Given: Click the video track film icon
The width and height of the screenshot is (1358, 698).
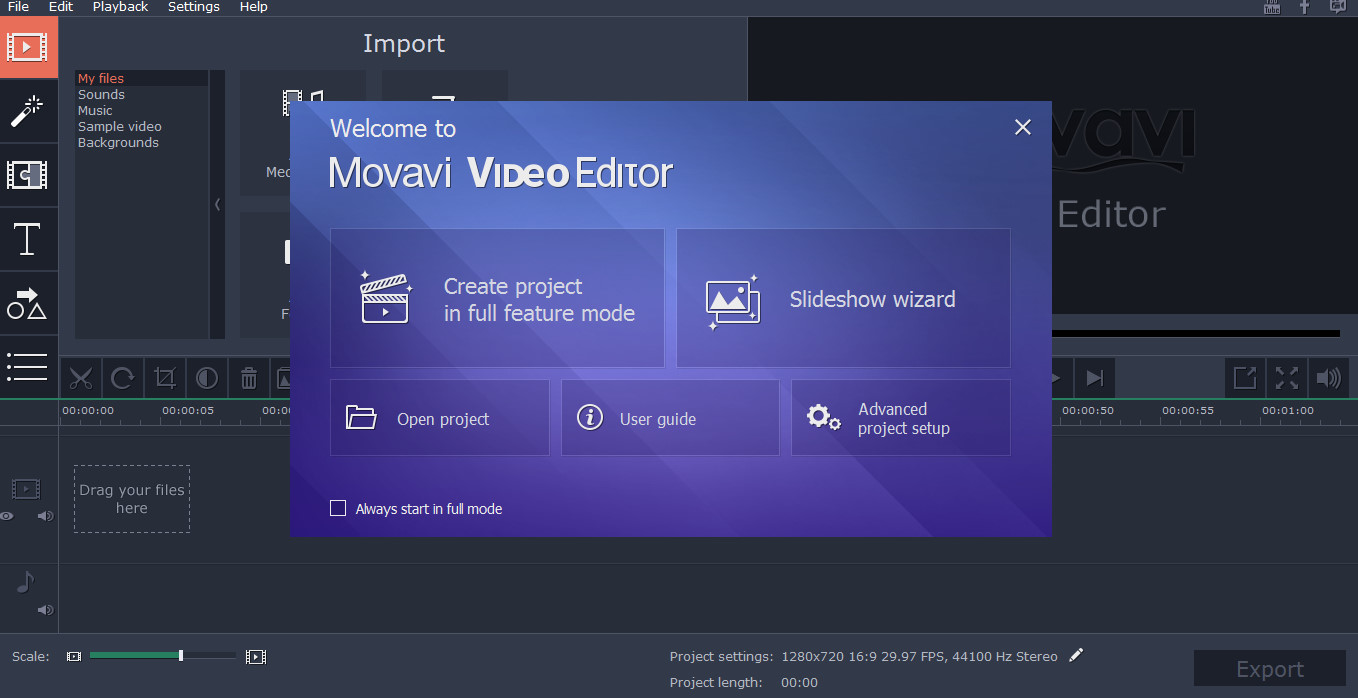Looking at the screenshot, I should 26,489.
